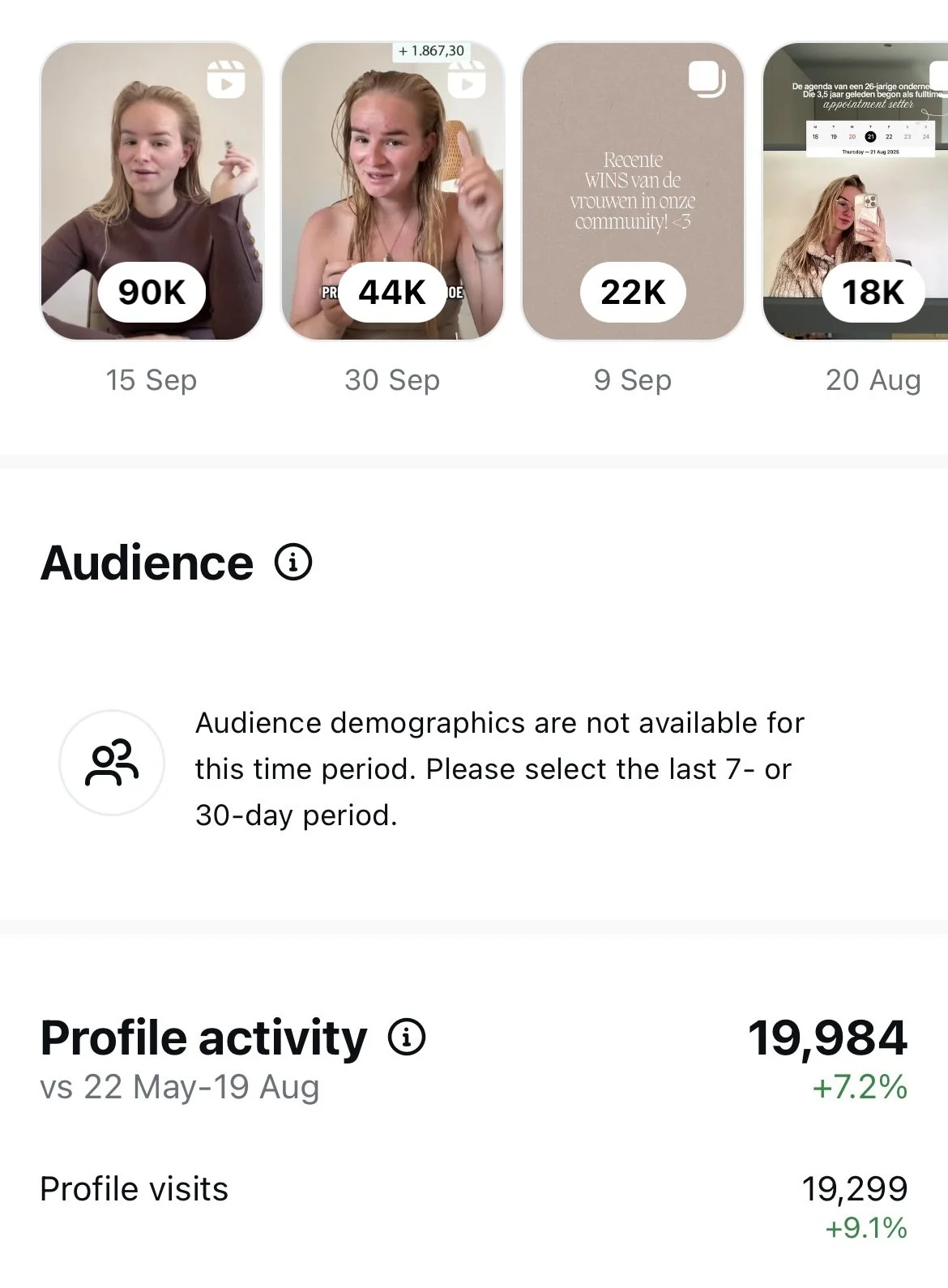Tap the Audience section heading
Viewport: 948px width, 1288px height.
147,563
